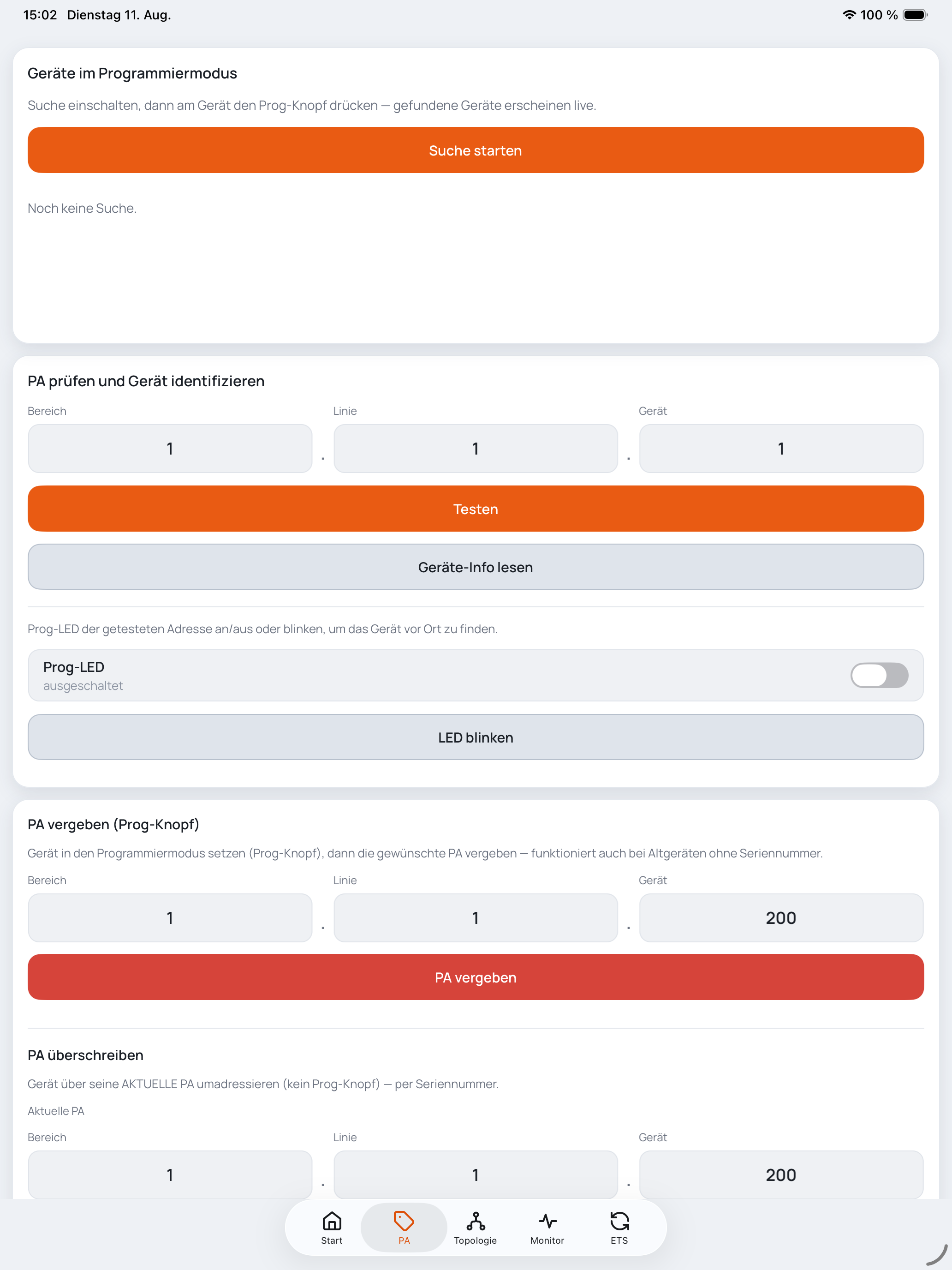The image size is (952, 1270).
Task: Open the Topologie network icon tab
Action: click(476, 1228)
